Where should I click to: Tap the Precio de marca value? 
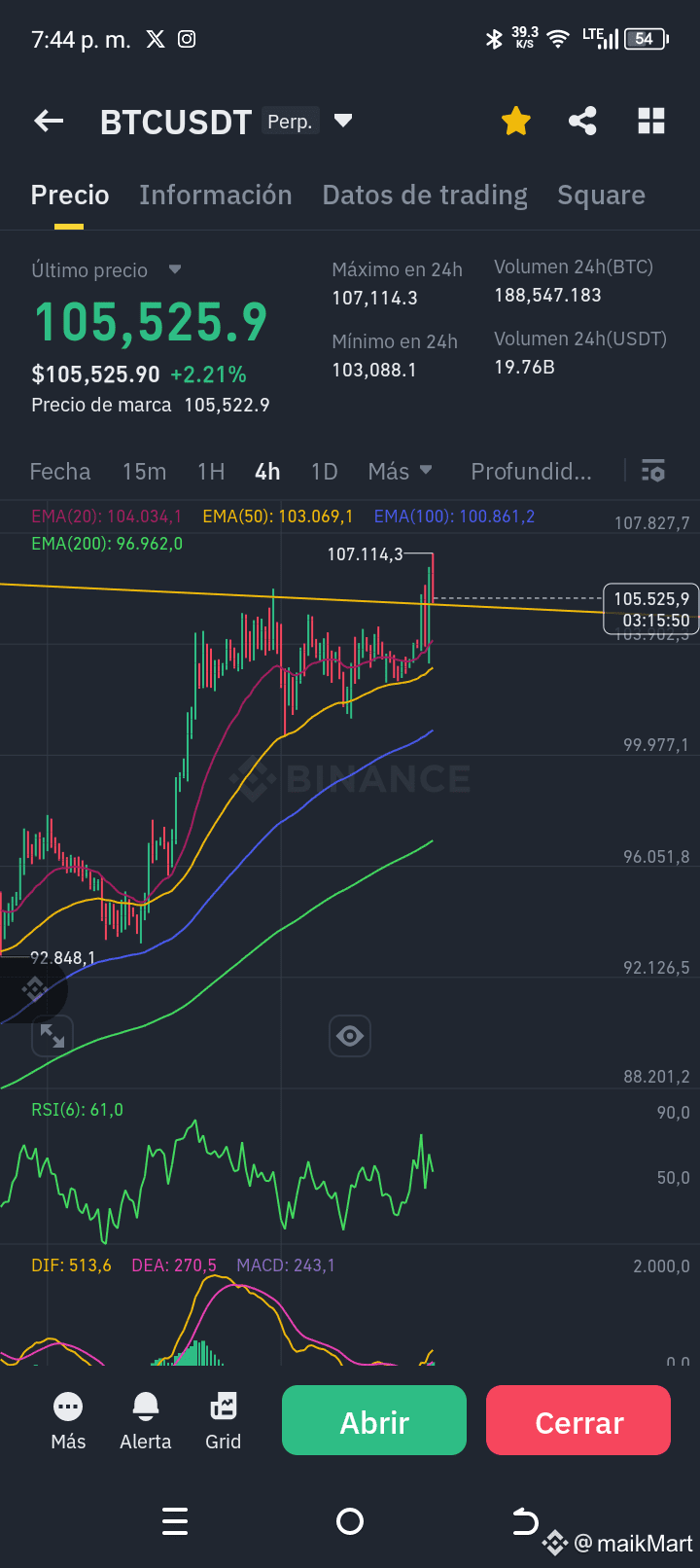tap(227, 405)
